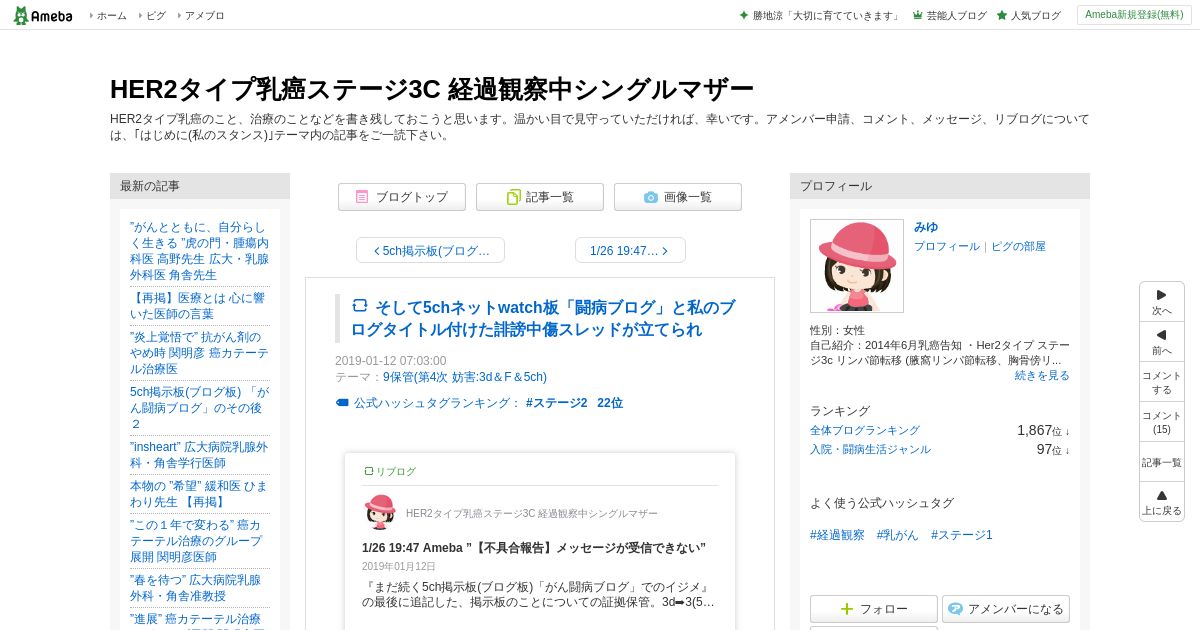Open 芸能人ブログ link
The image size is (1200, 630).
coord(949,16)
